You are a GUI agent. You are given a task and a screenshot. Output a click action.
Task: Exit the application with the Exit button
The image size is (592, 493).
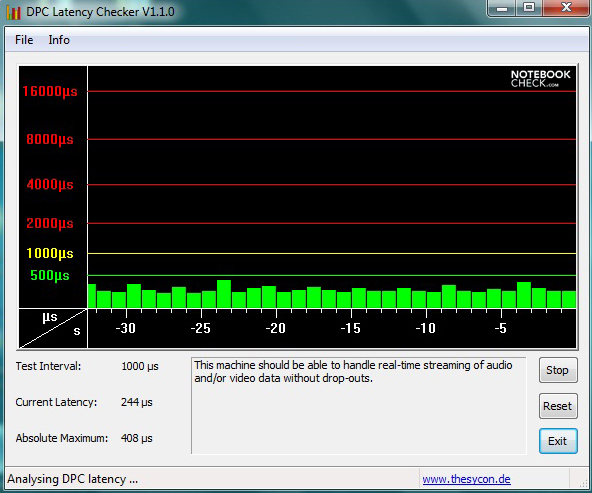pyautogui.click(x=558, y=441)
